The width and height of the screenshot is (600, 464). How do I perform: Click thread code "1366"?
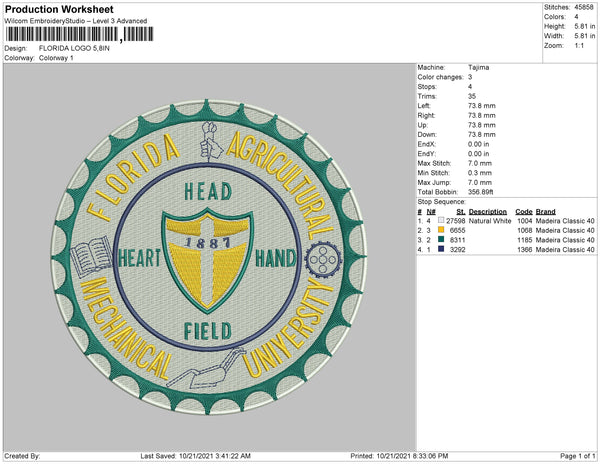pos(525,249)
